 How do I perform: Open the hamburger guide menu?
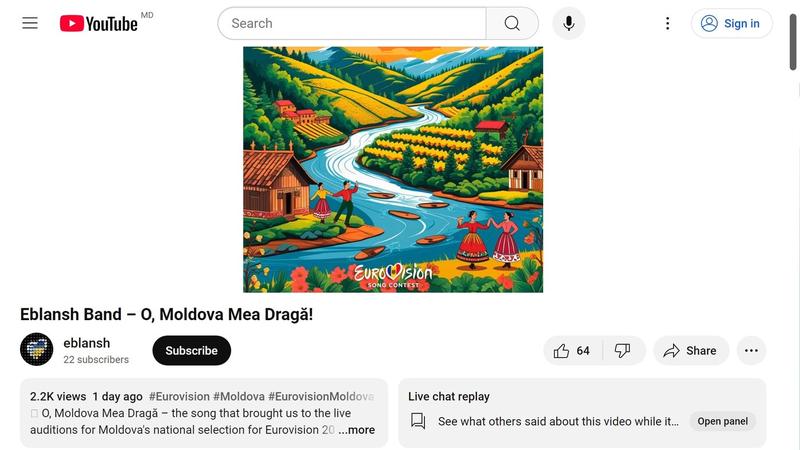(x=30, y=23)
